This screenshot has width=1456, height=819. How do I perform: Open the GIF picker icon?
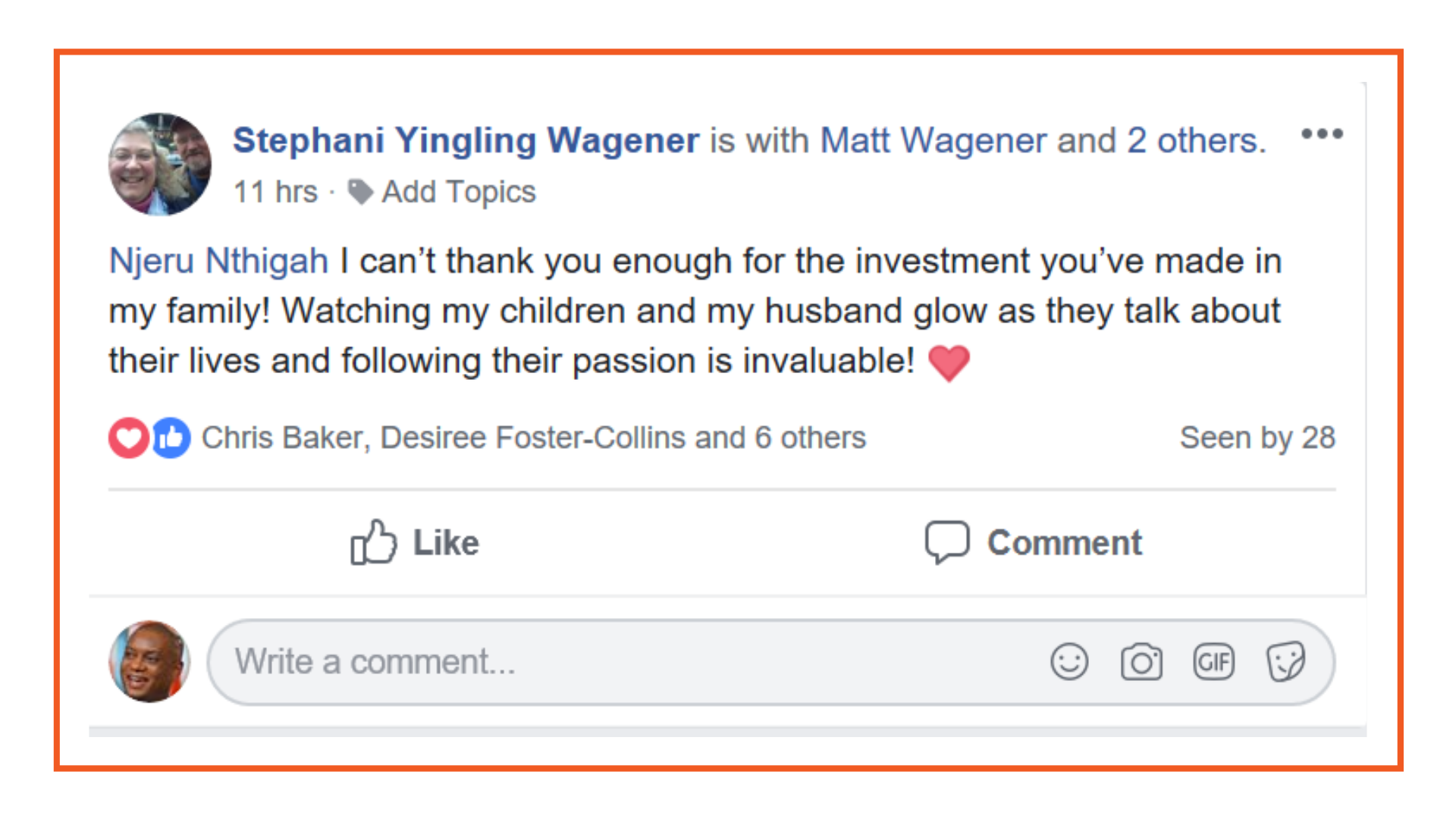click(1213, 662)
